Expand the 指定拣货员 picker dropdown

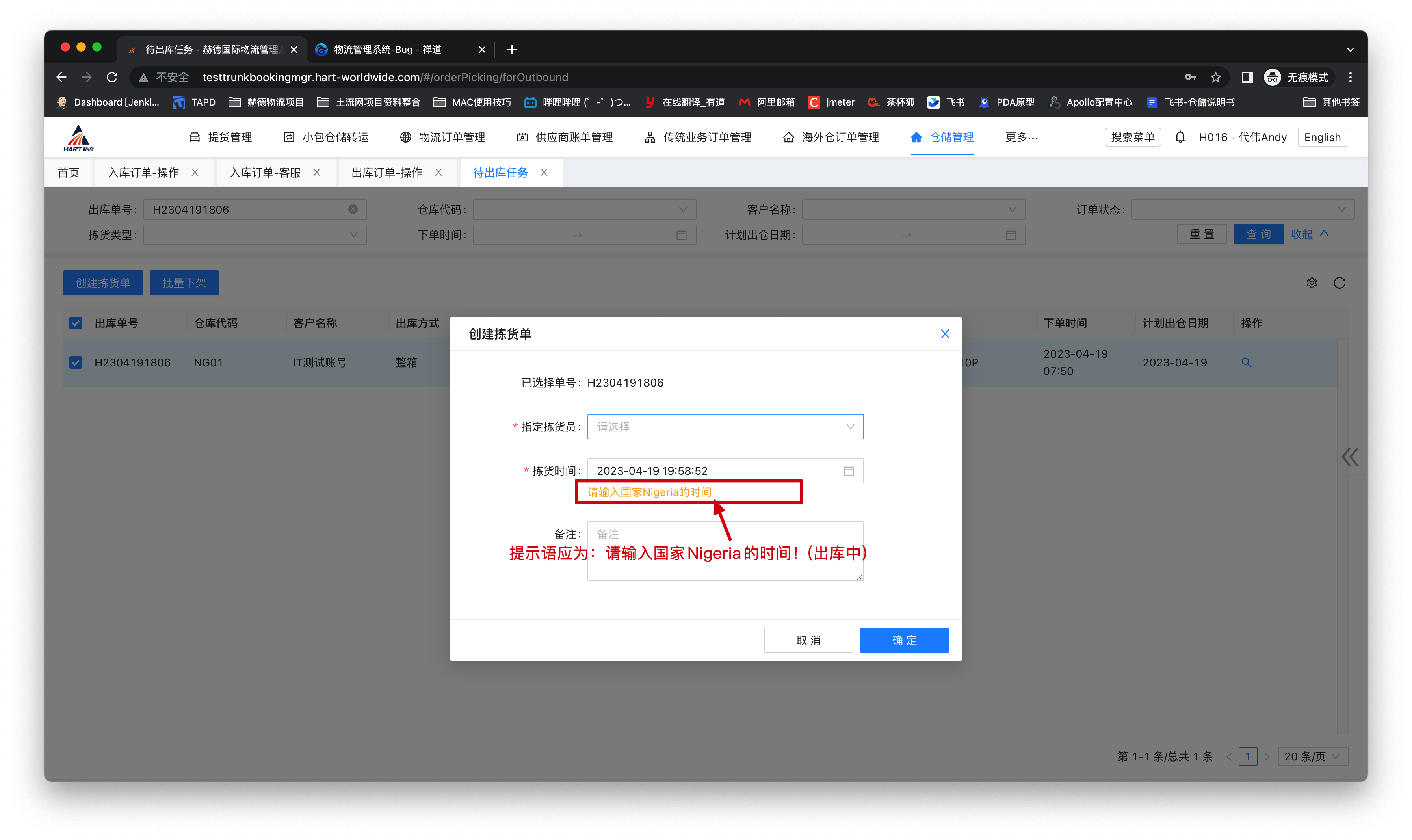click(x=725, y=427)
